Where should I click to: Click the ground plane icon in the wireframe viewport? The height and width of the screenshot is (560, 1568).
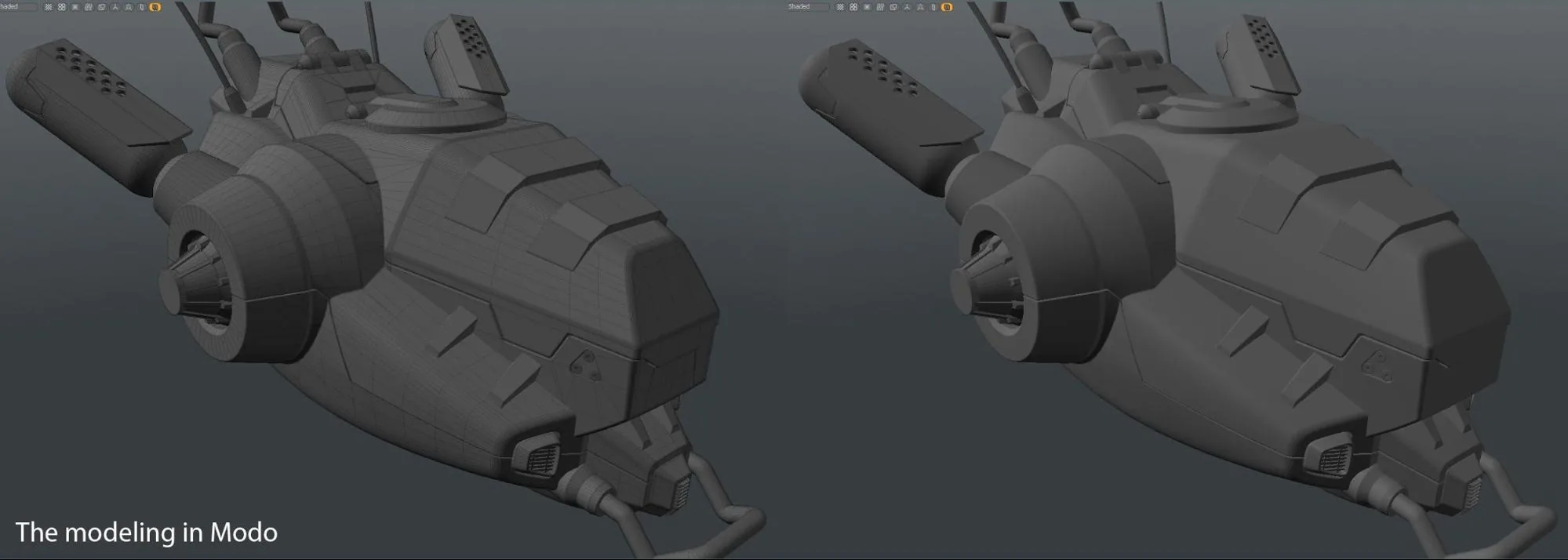(129, 7)
